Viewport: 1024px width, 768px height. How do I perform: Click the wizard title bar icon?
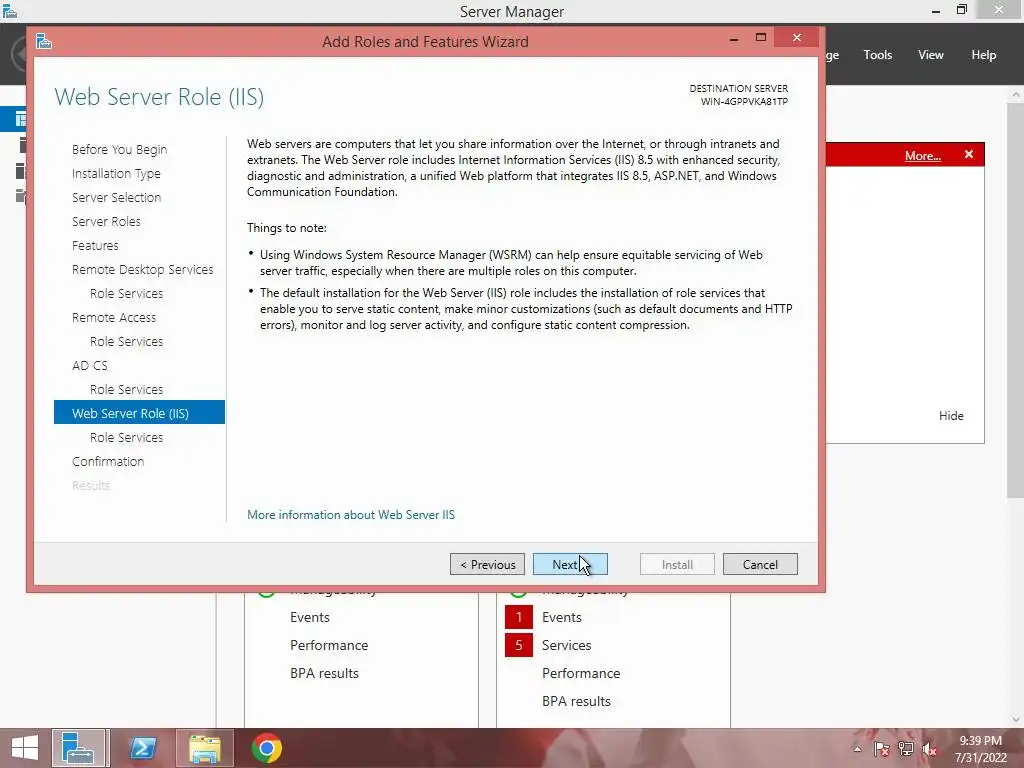coord(44,42)
